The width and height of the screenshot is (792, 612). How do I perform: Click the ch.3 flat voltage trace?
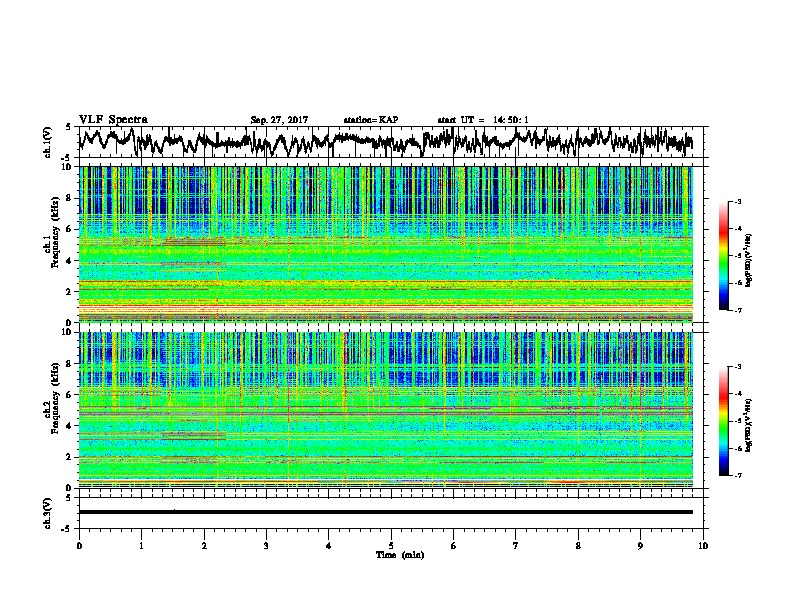385,512
